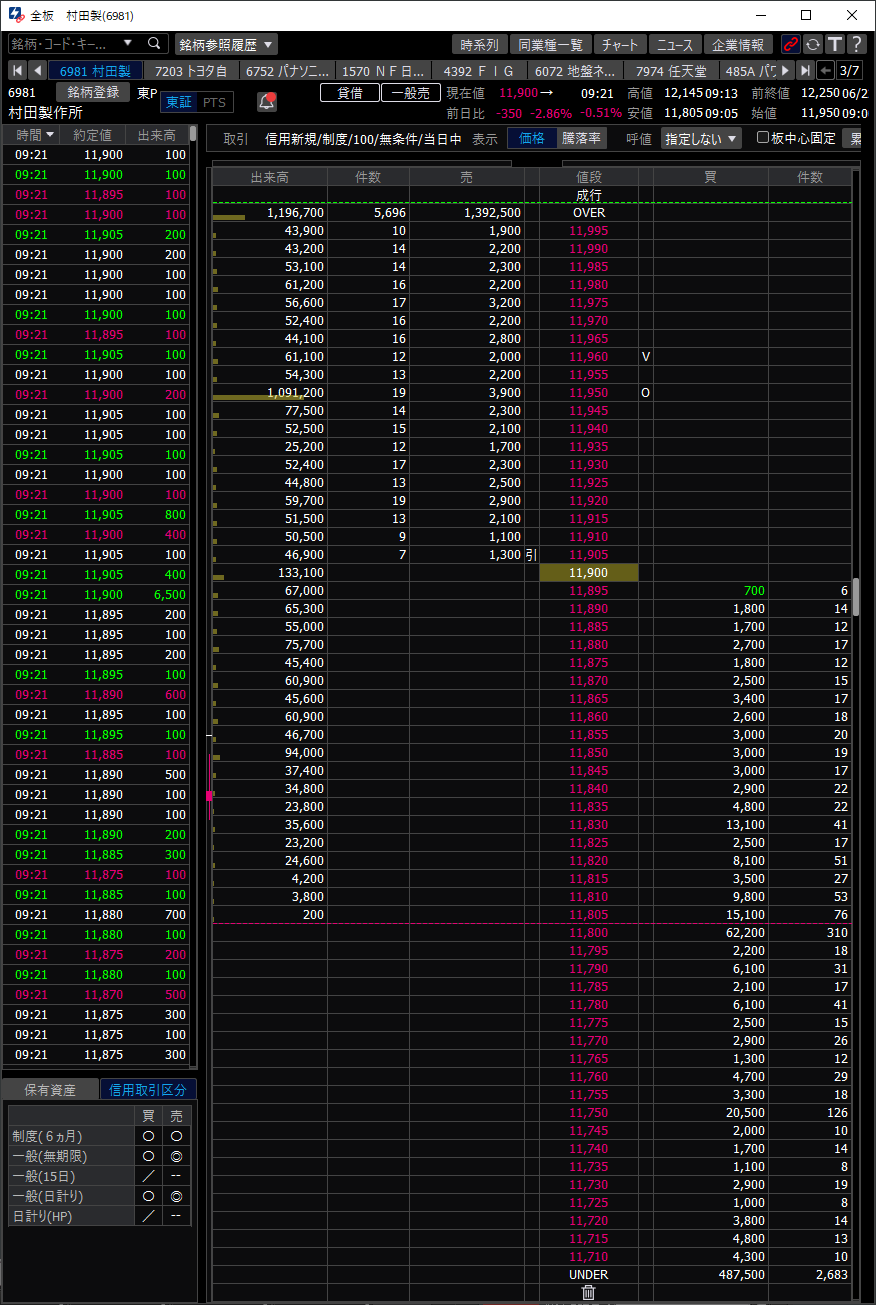
Task: Click price 11,750 in the order board
Action: point(588,1112)
